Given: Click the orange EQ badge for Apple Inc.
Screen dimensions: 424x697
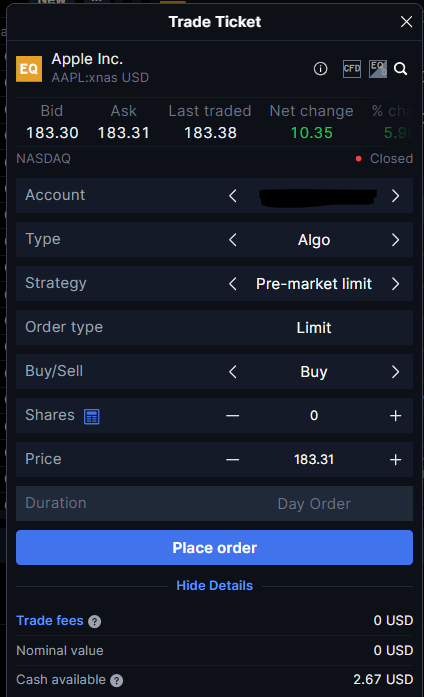Looking at the screenshot, I should tap(29, 69).
